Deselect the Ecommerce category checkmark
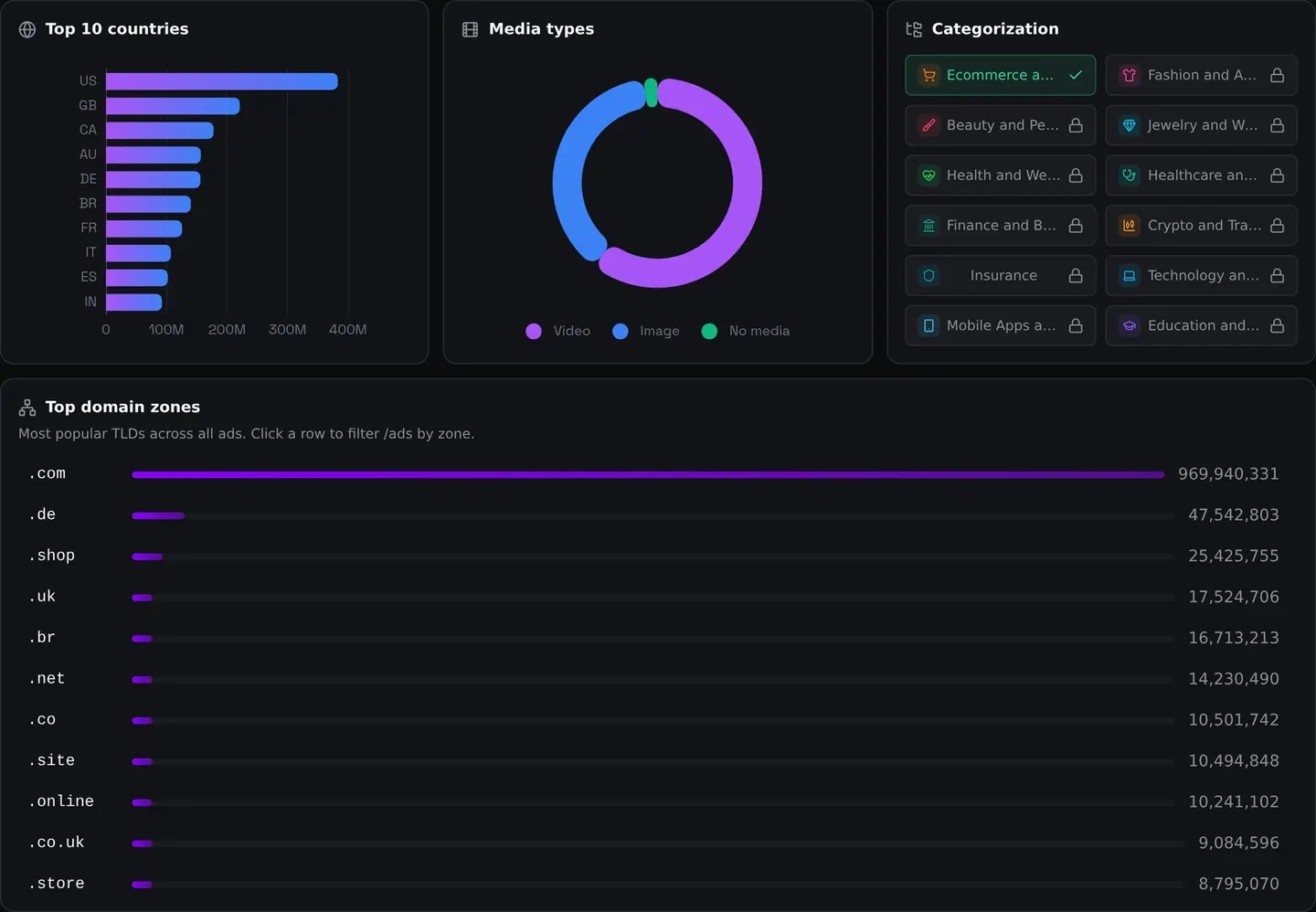The width and height of the screenshot is (1316, 912). [1076, 75]
